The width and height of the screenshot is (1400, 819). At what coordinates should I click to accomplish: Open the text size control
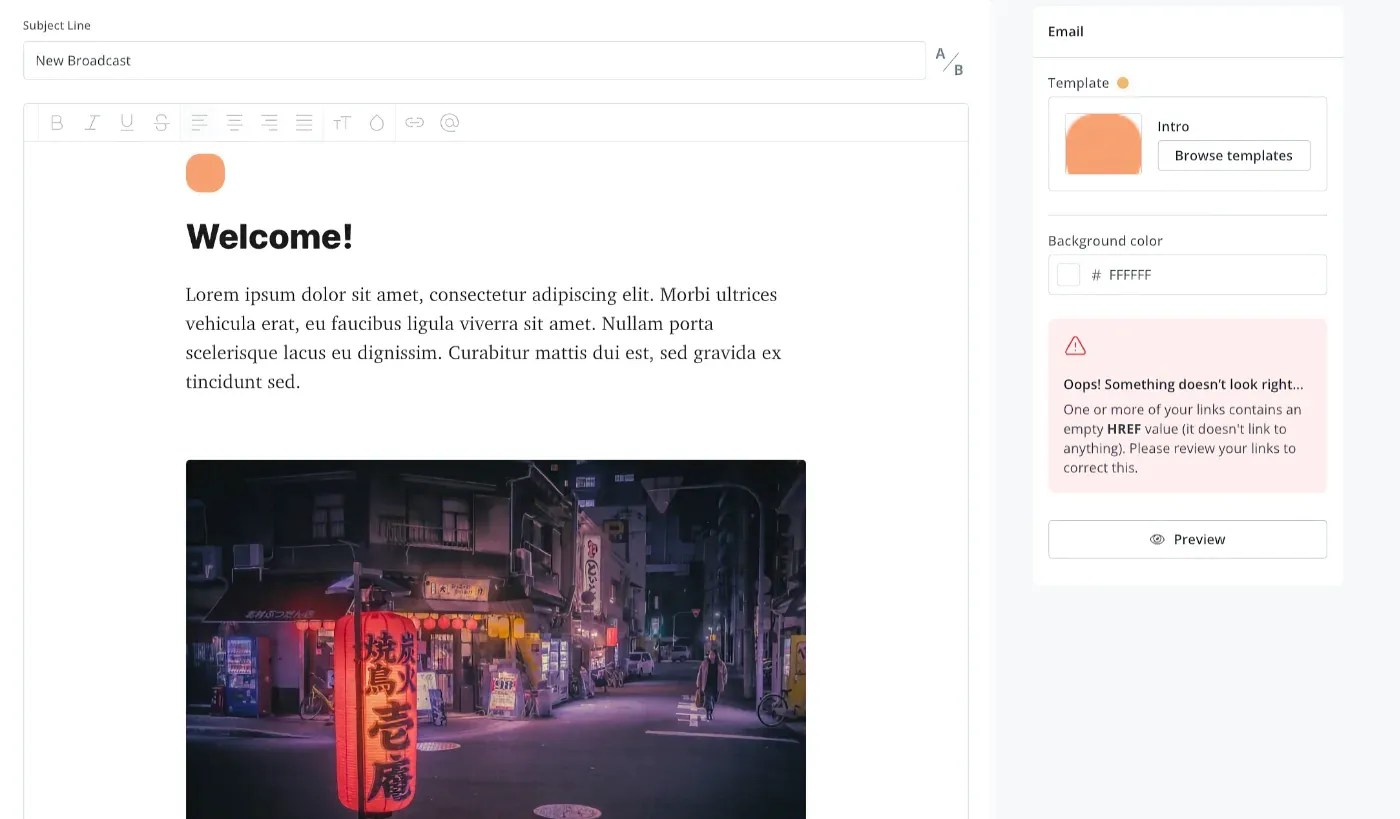coord(342,122)
